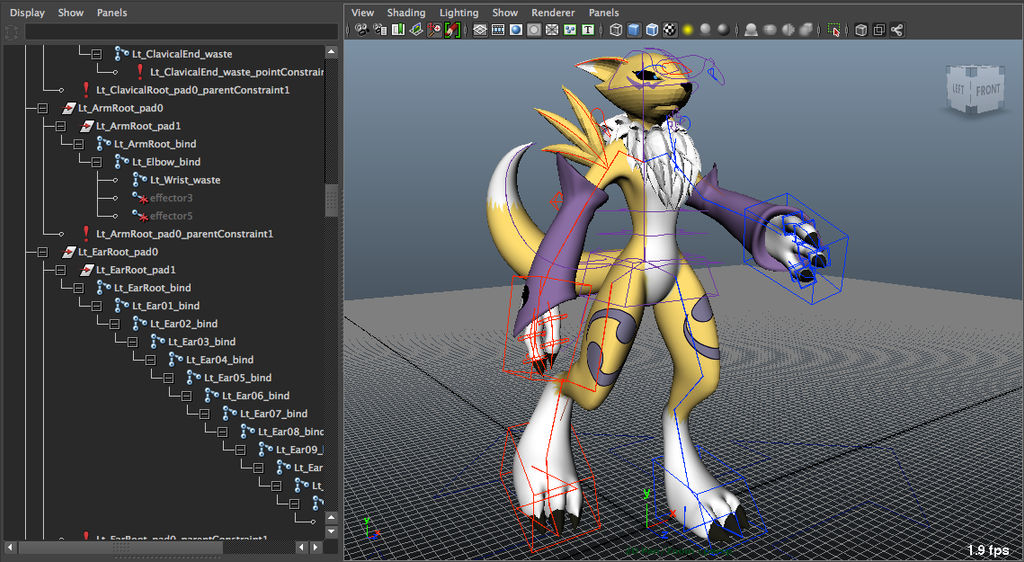Toggle the Resolution Gate blue sphere icon
The height and width of the screenshot is (562, 1024).
click(516, 29)
